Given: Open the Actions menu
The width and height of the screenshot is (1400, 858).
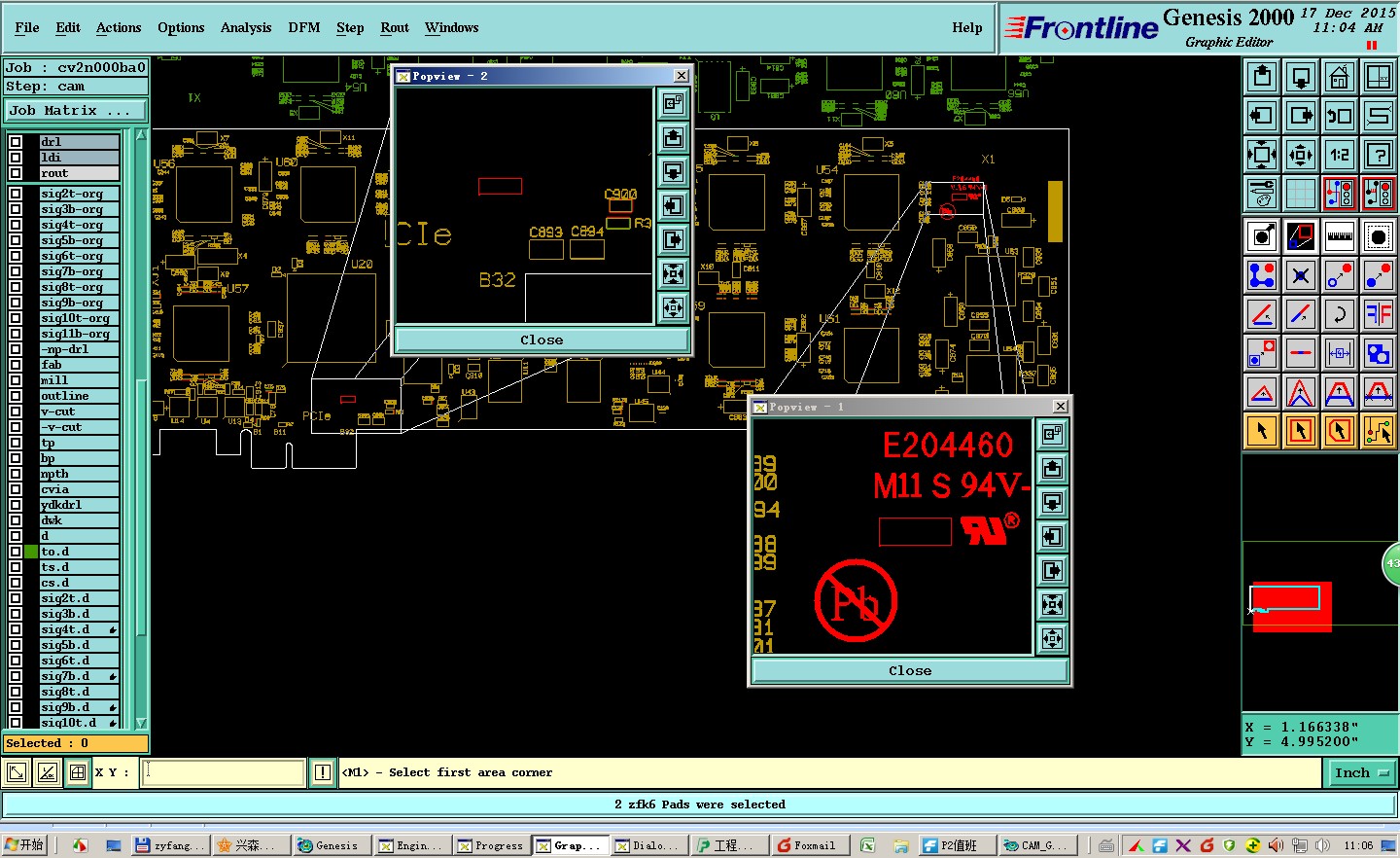Looking at the screenshot, I should point(119,27).
